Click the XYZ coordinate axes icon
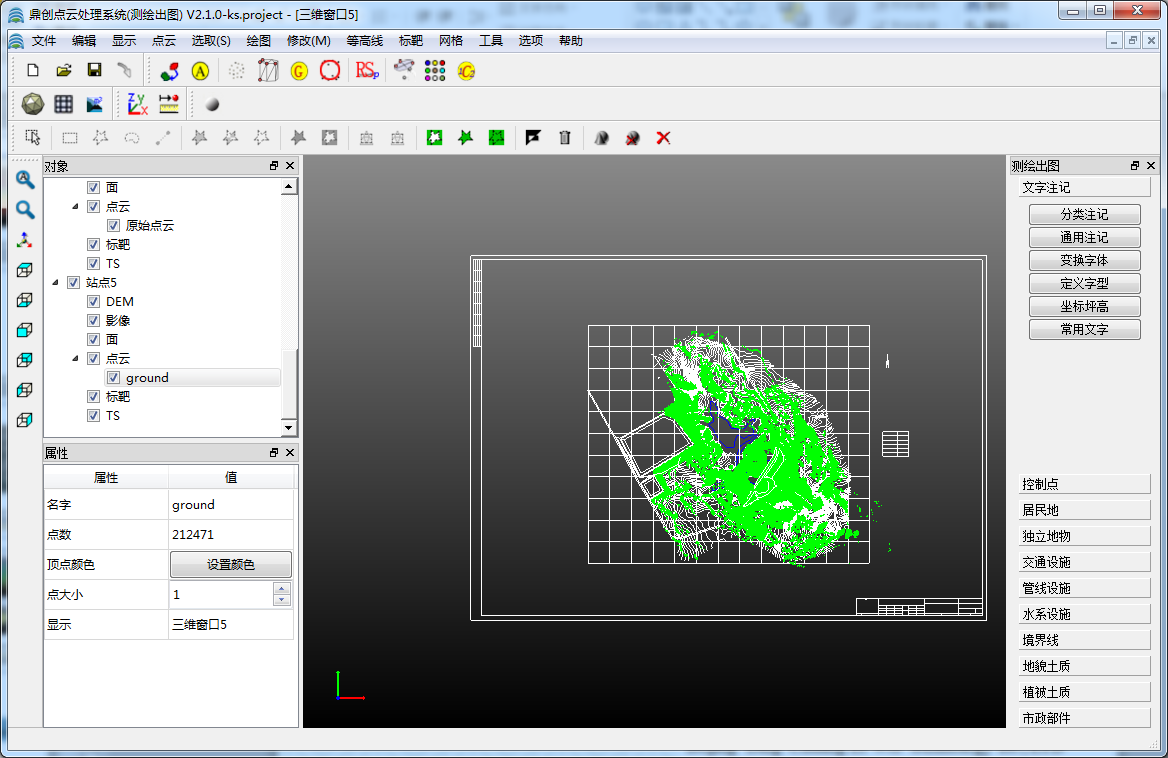 pos(137,103)
